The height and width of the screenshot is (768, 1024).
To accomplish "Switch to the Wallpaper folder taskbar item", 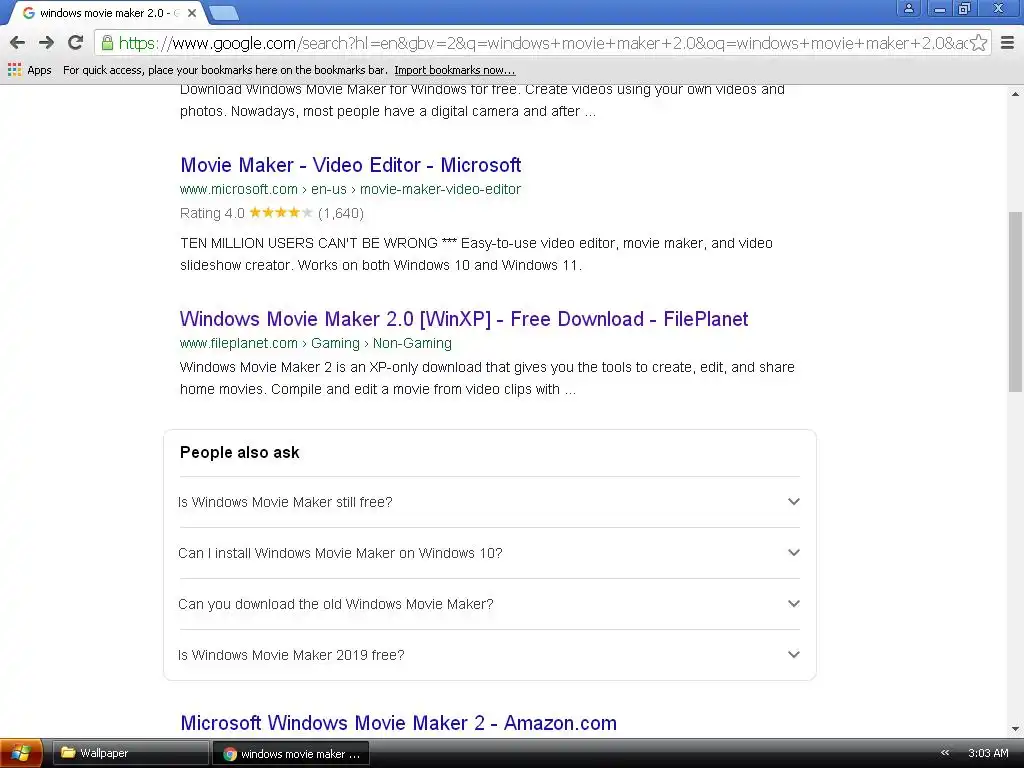I will (130, 753).
